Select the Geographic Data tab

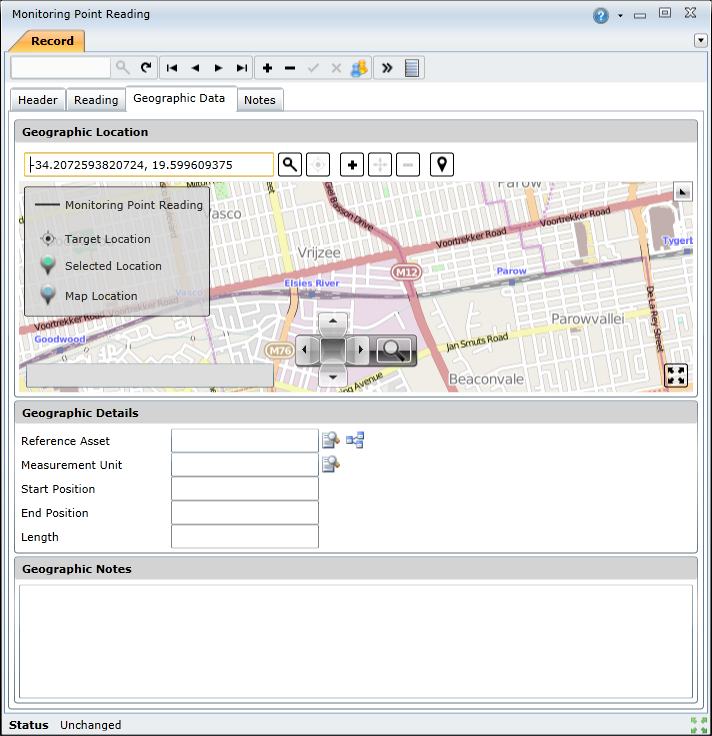tap(179, 99)
